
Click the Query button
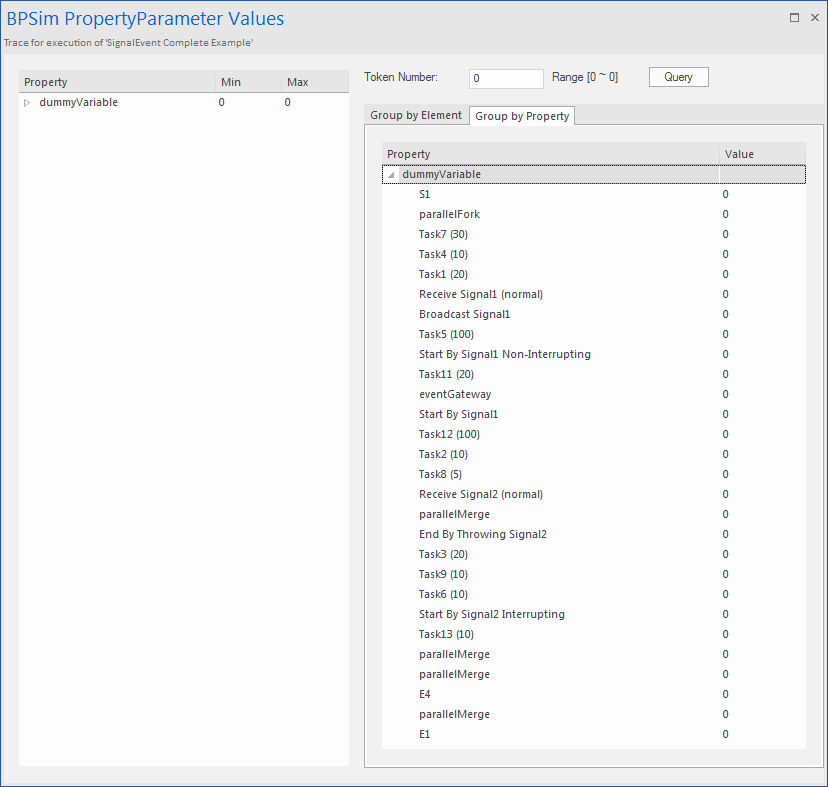[678, 77]
